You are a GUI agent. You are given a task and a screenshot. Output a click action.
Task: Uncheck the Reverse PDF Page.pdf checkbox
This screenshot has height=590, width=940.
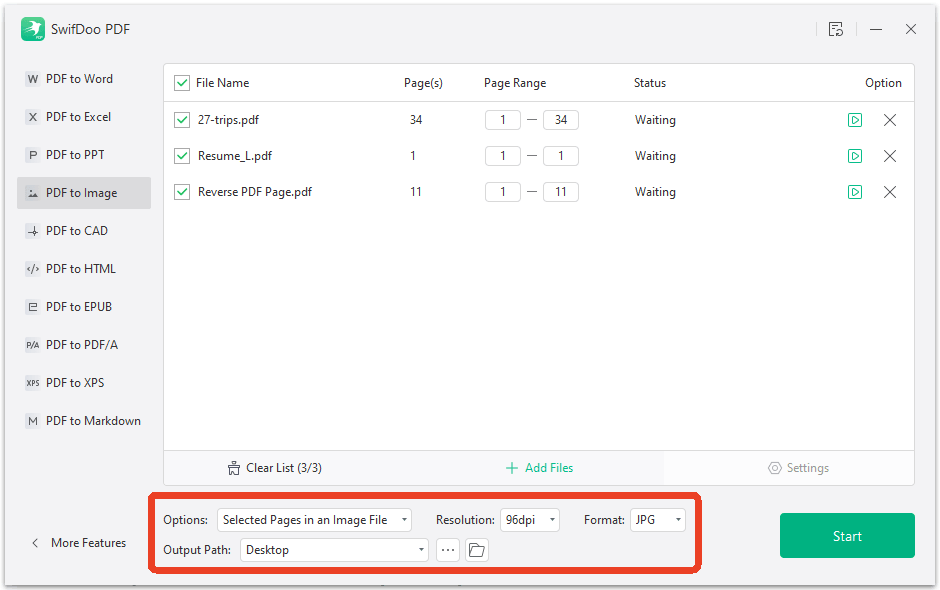pyautogui.click(x=182, y=192)
